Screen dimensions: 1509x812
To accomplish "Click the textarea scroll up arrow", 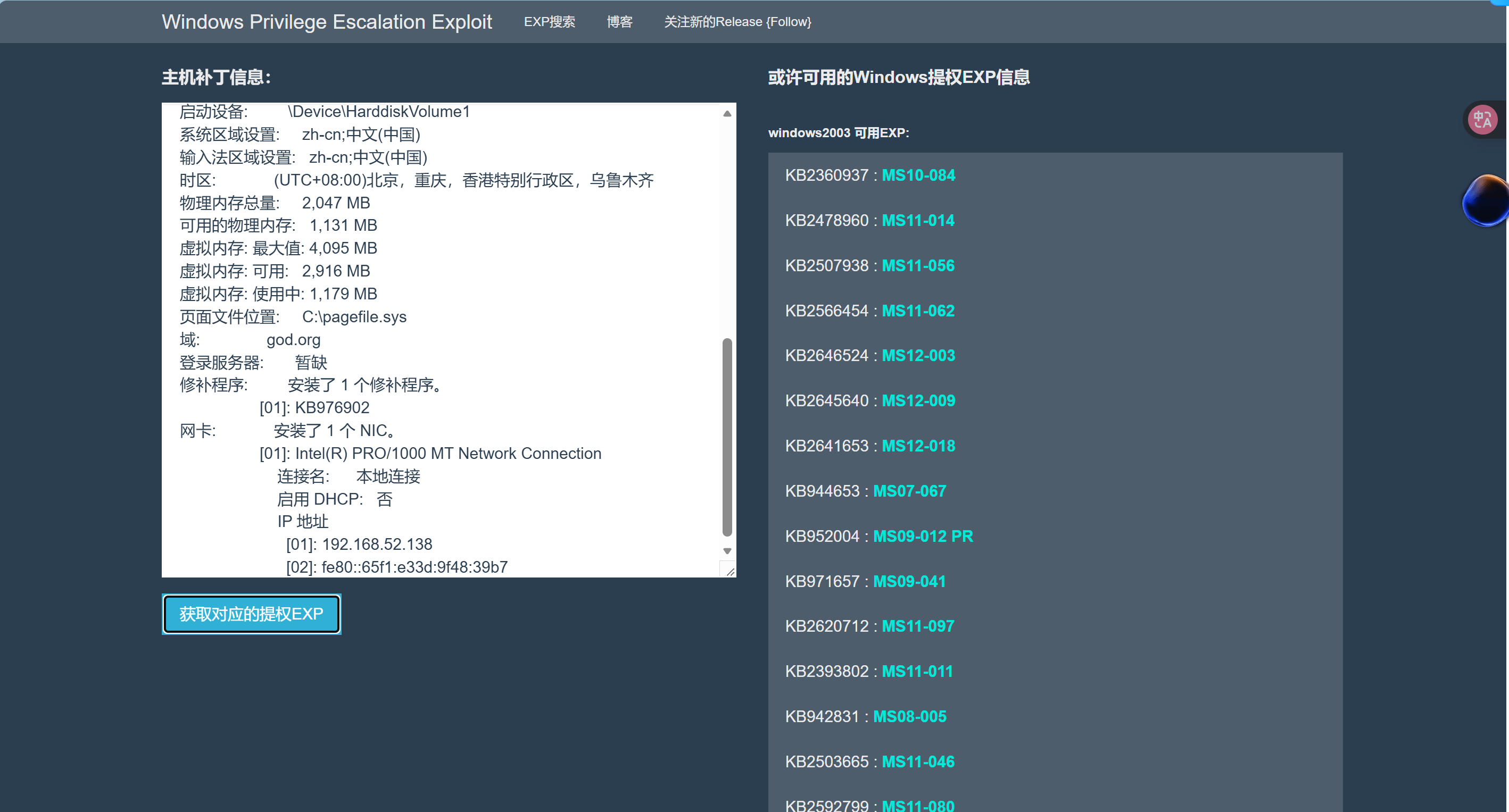I will pos(727,114).
